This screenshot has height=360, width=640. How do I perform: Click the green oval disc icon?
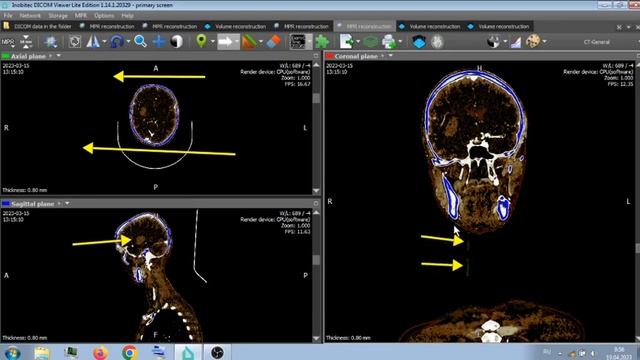(371, 42)
